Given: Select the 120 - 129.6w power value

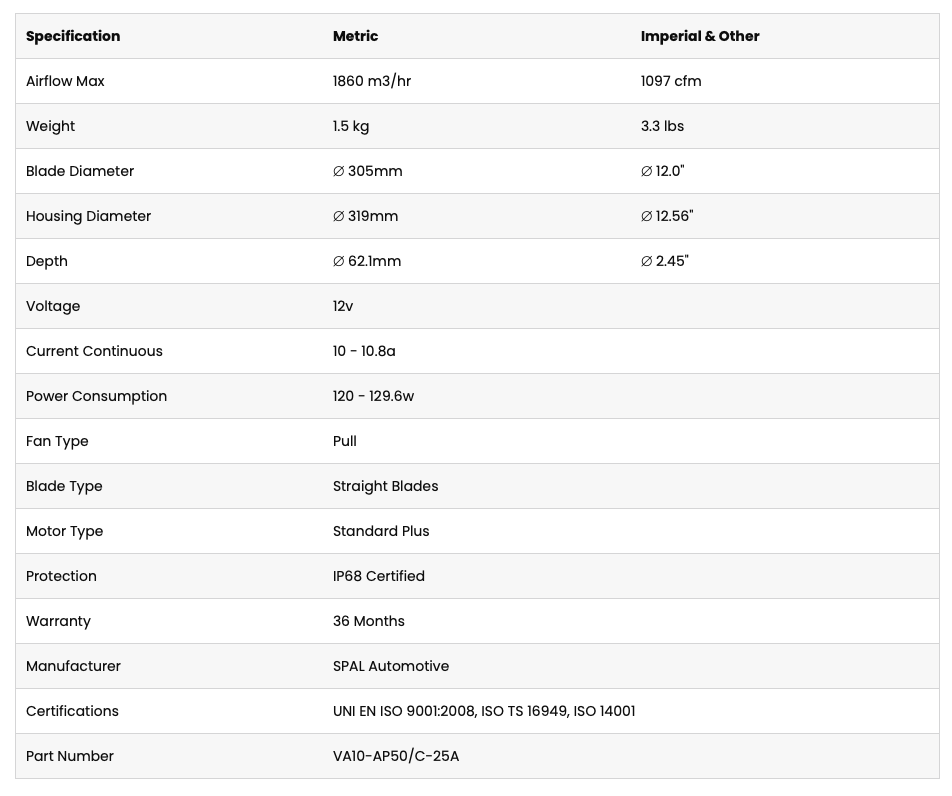Looking at the screenshot, I should pyautogui.click(x=373, y=396).
